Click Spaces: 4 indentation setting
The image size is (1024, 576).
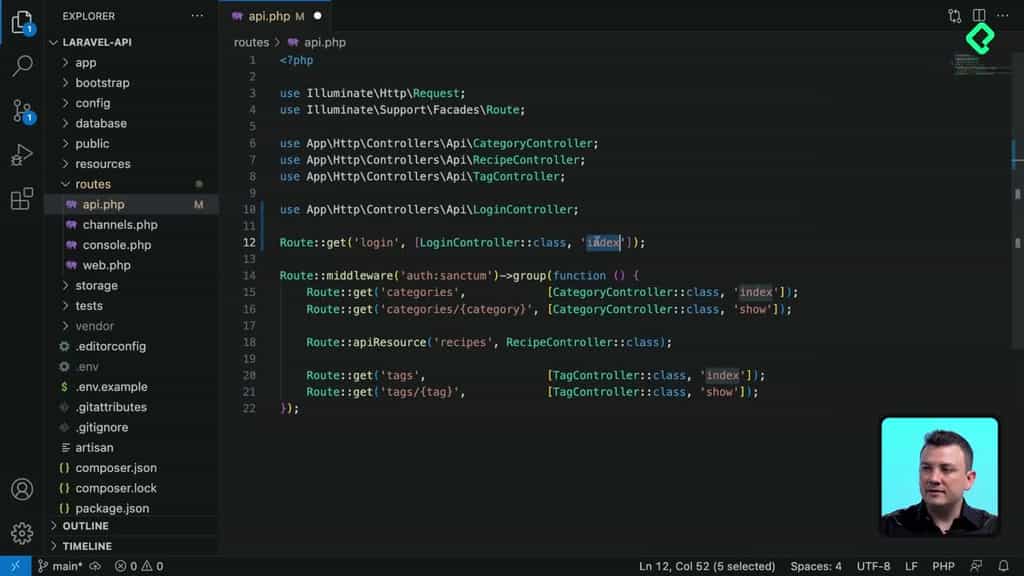[815, 565]
